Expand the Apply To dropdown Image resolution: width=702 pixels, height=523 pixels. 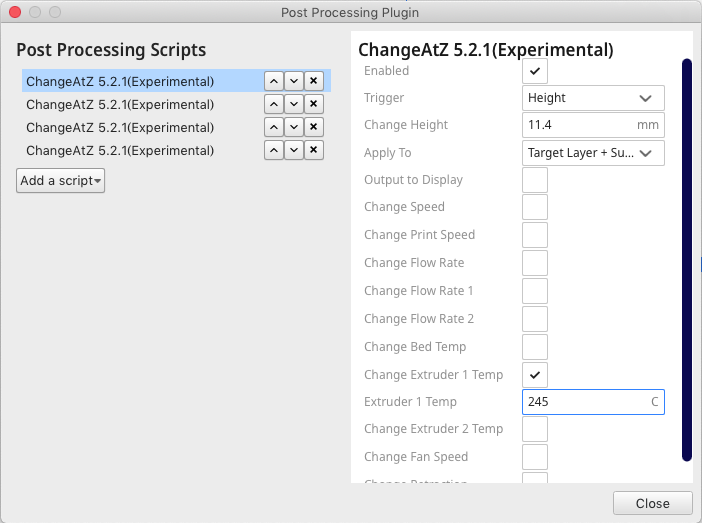point(594,153)
